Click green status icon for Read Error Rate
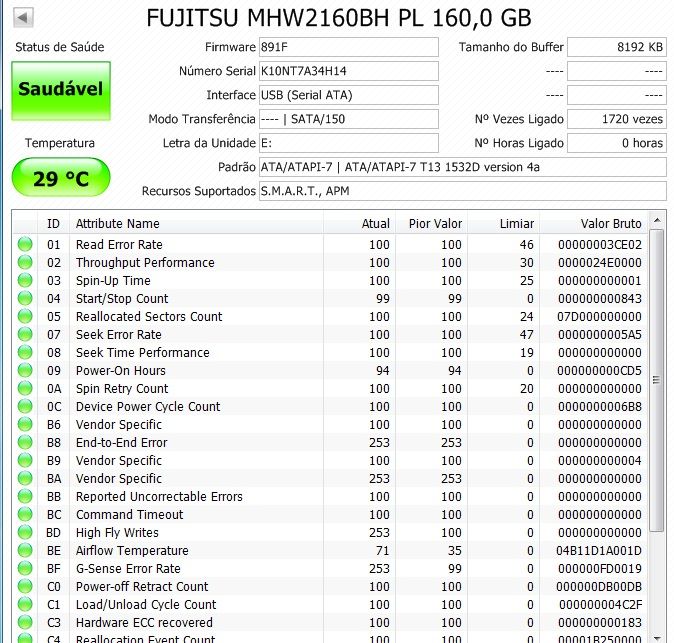This screenshot has width=674, height=643. click(x=25, y=245)
